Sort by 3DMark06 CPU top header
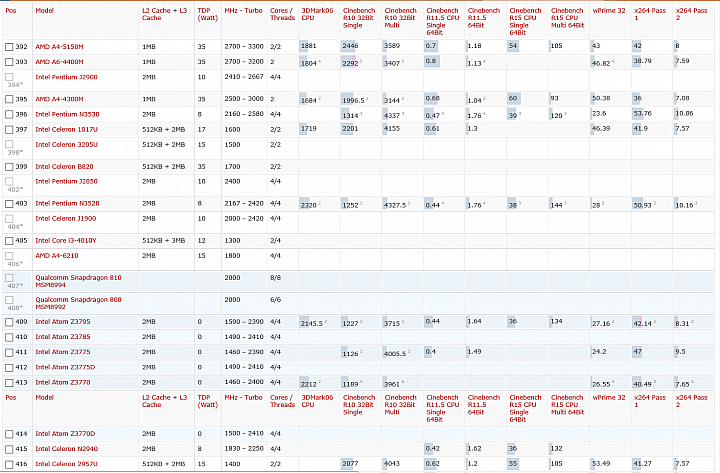 (317, 14)
